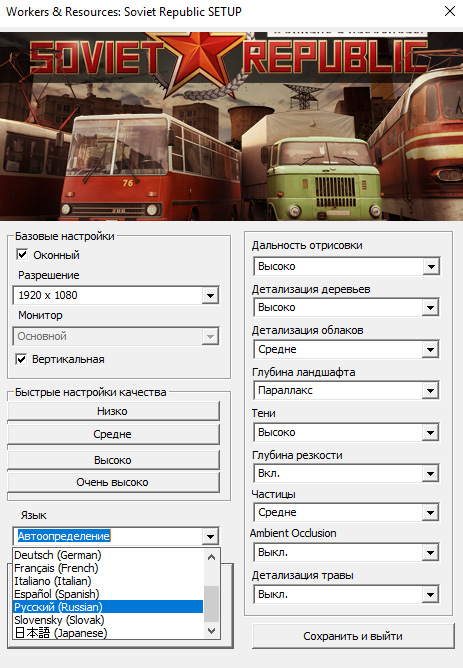Click the Soviet Republic banner image
The width and height of the screenshot is (463, 668).
[x=231, y=126]
